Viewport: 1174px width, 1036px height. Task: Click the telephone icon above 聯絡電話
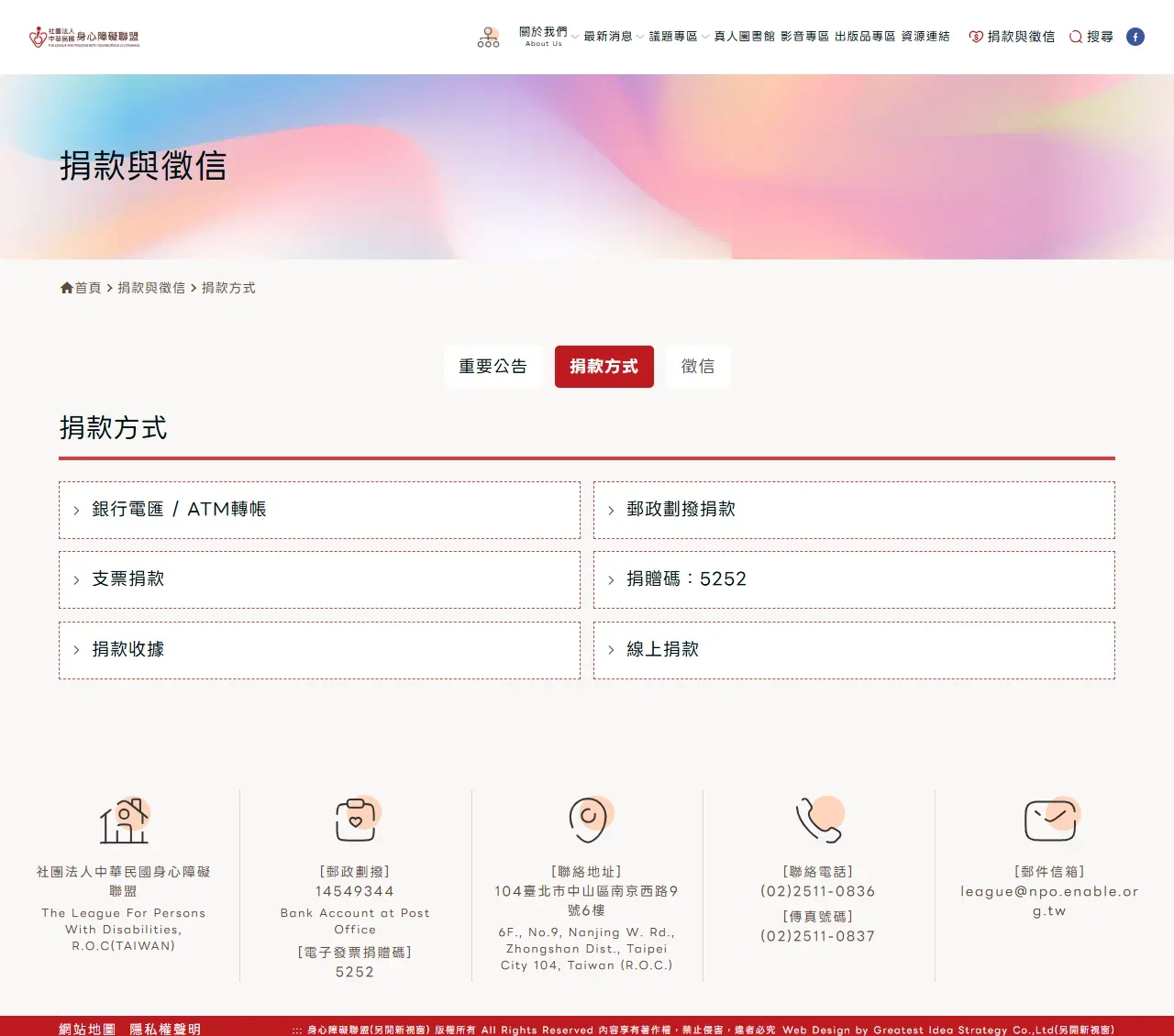(x=816, y=819)
